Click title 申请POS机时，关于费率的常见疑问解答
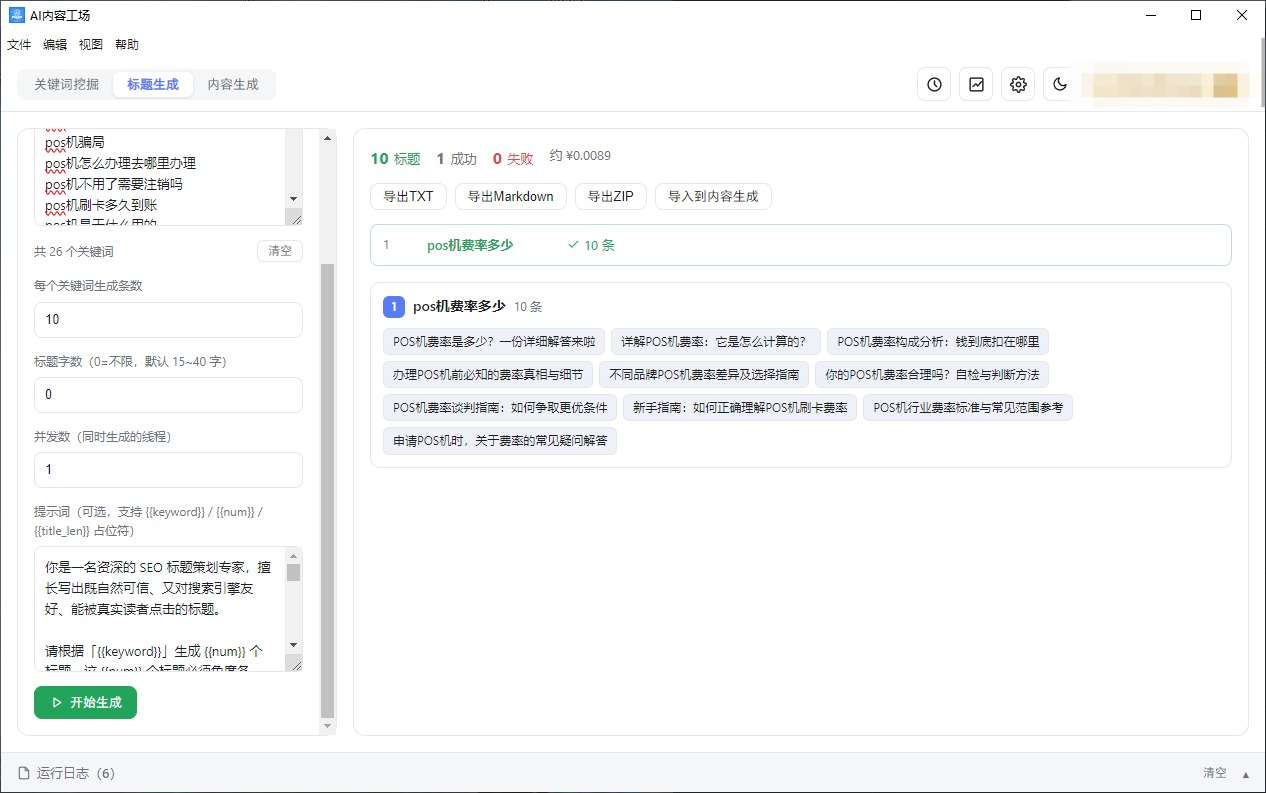Viewport: 1266px width, 793px height. click(x=500, y=440)
